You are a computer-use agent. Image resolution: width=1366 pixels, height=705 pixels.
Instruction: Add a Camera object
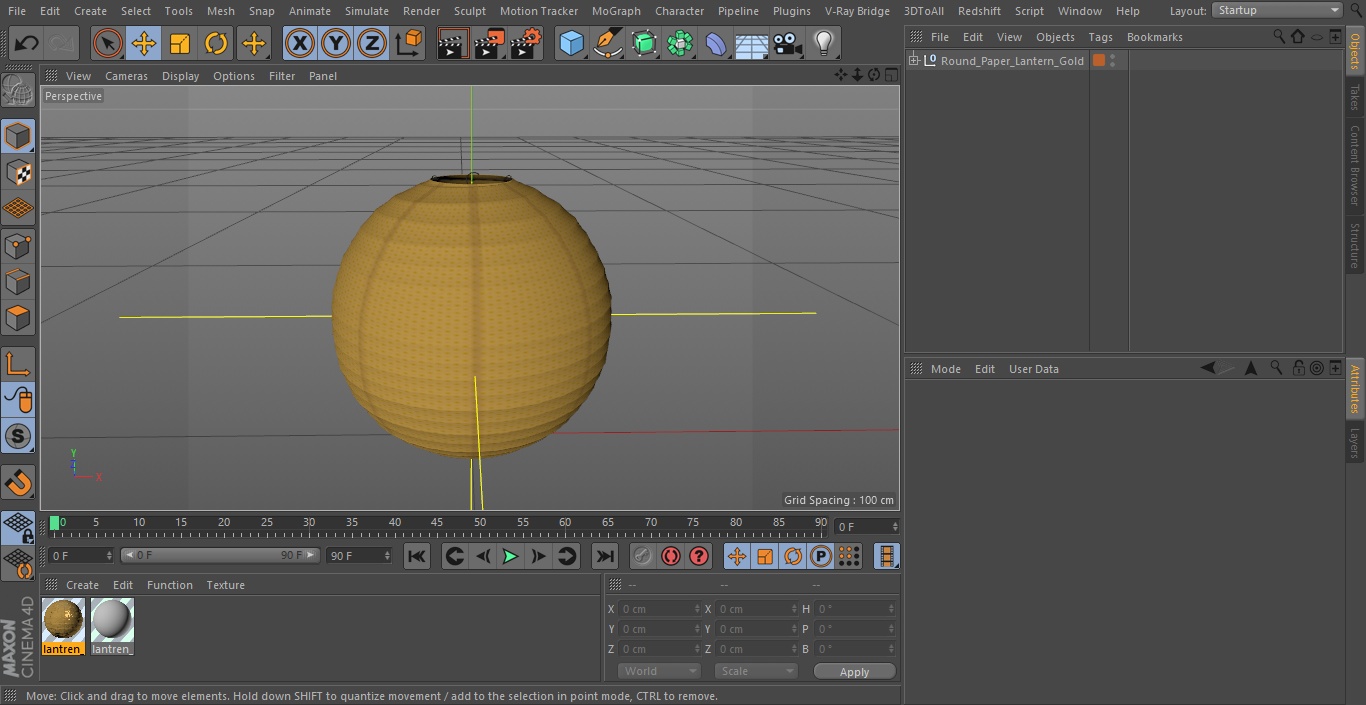point(788,44)
